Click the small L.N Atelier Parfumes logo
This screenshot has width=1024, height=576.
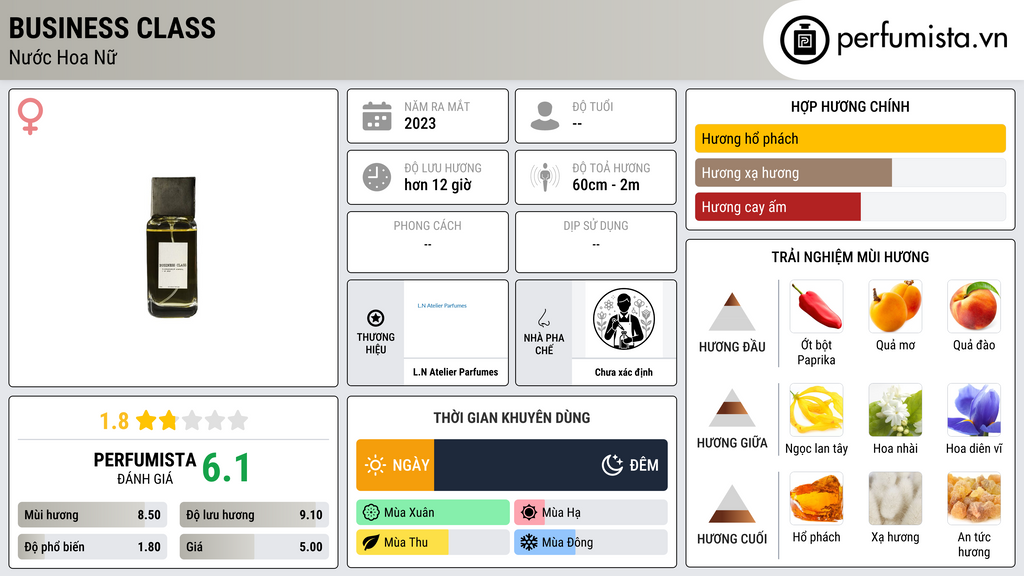pyautogui.click(x=442, y=306)
